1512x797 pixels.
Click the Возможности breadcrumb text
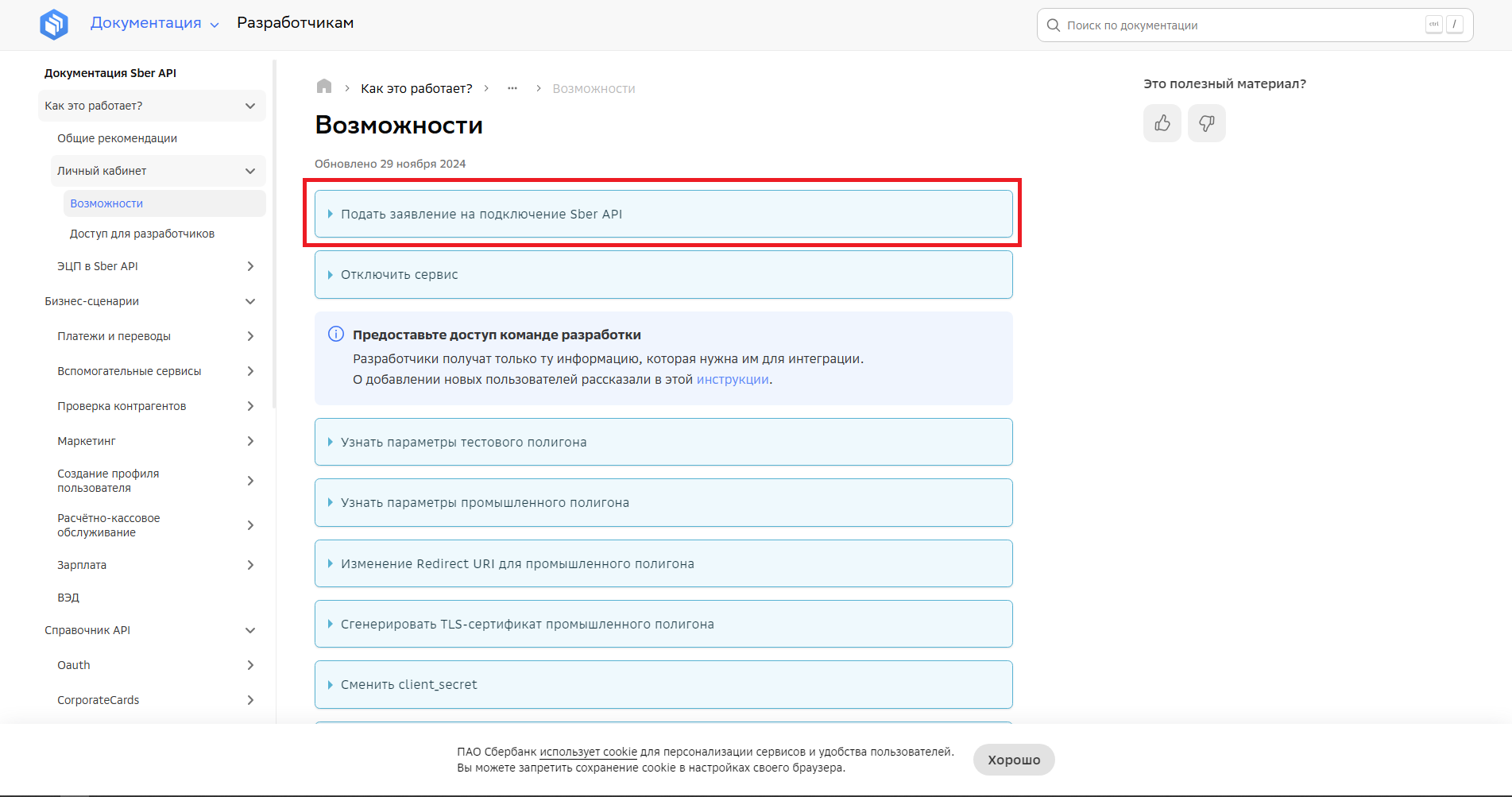coord(594,88)
